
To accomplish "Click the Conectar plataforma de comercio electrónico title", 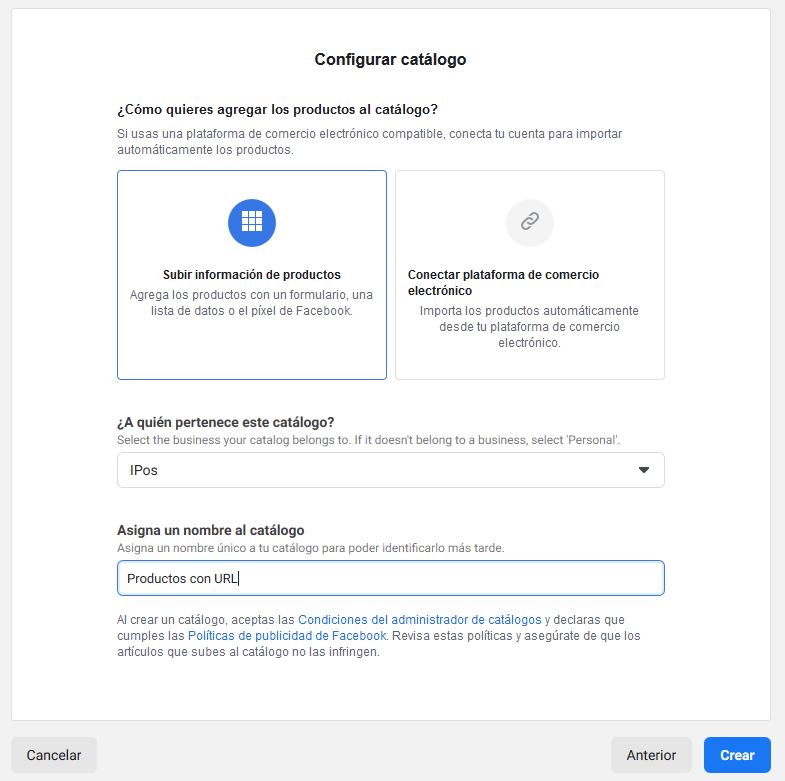I will (503, 283).
